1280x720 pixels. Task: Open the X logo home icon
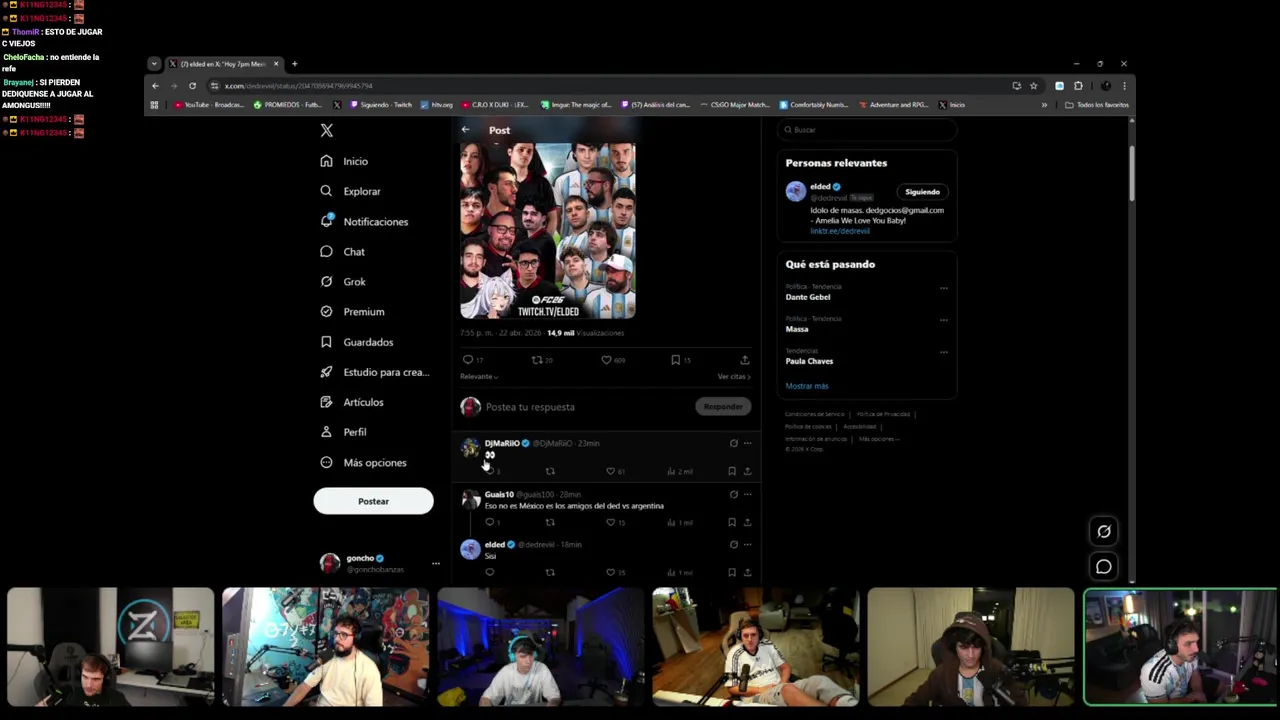tap(326, 130)
